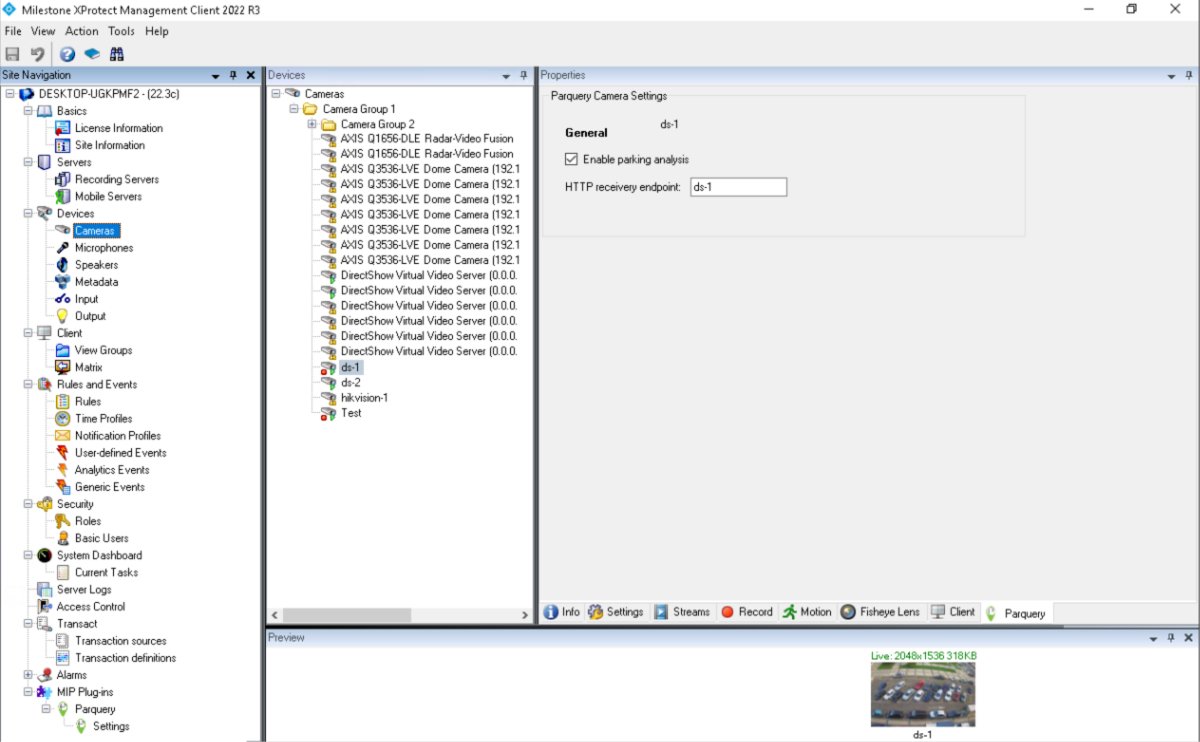This screenshot has height=742, width=1200.
Task: Open the Properties panel dropdown arrow
Action: point(1171,76)
